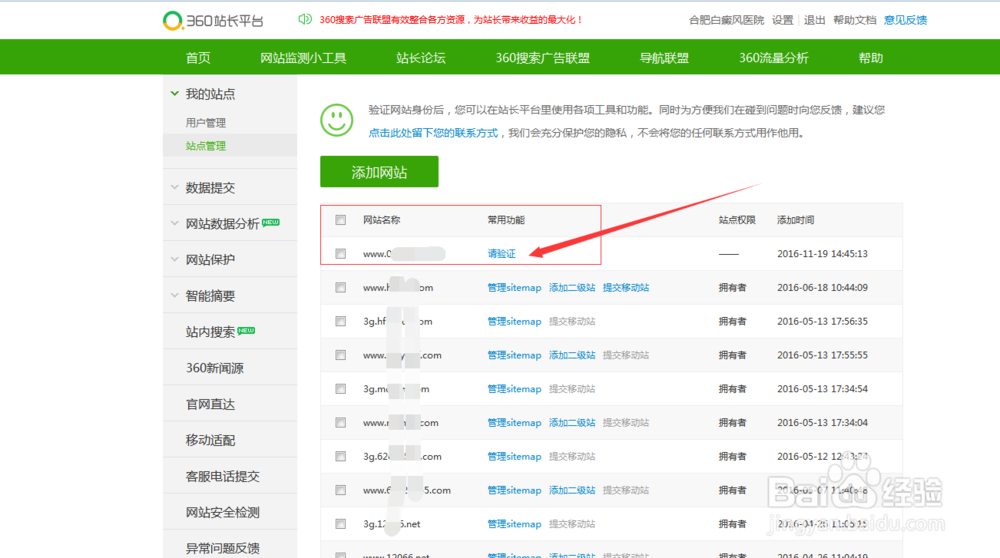Click the 点击此处留下您的联系方式 link
This screenshot has width=1000, height=558.
433,133
